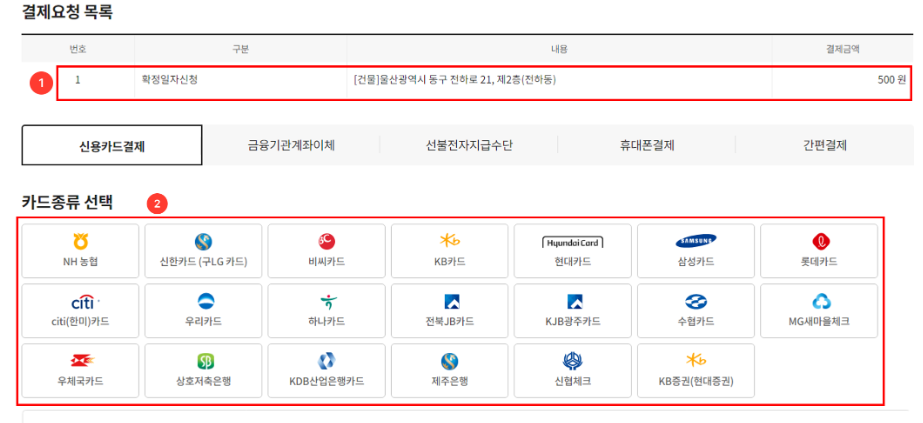Select the NH 농협 card

pos(81,251)
